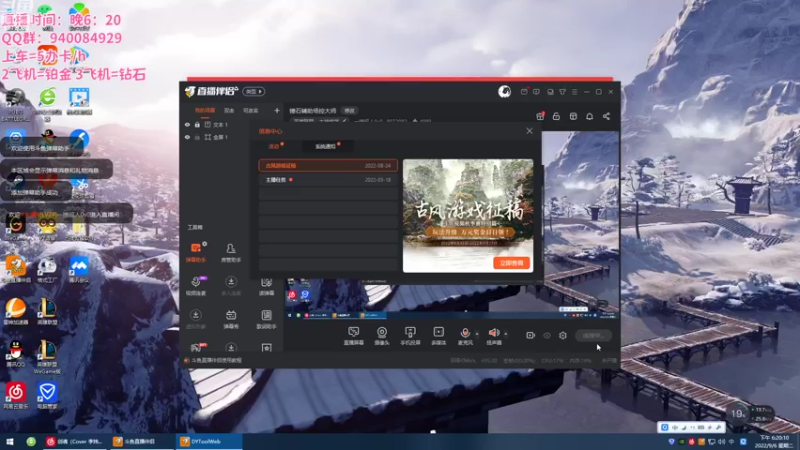Click the share icon
Viewport: 800px width, 450px height.
[x=606, y=116]
